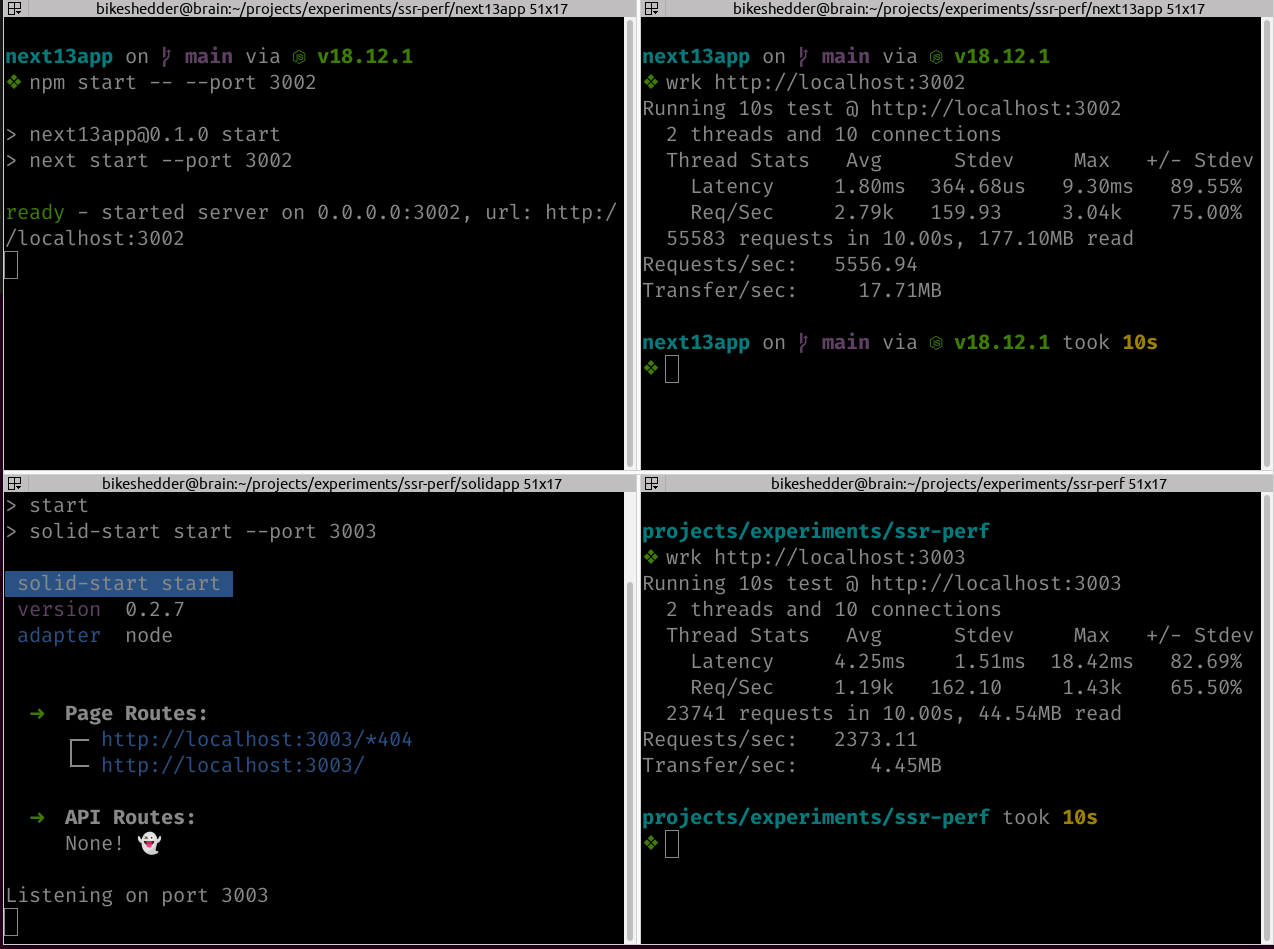Click the 'API Routes:' heading

(x=131, y=818)
